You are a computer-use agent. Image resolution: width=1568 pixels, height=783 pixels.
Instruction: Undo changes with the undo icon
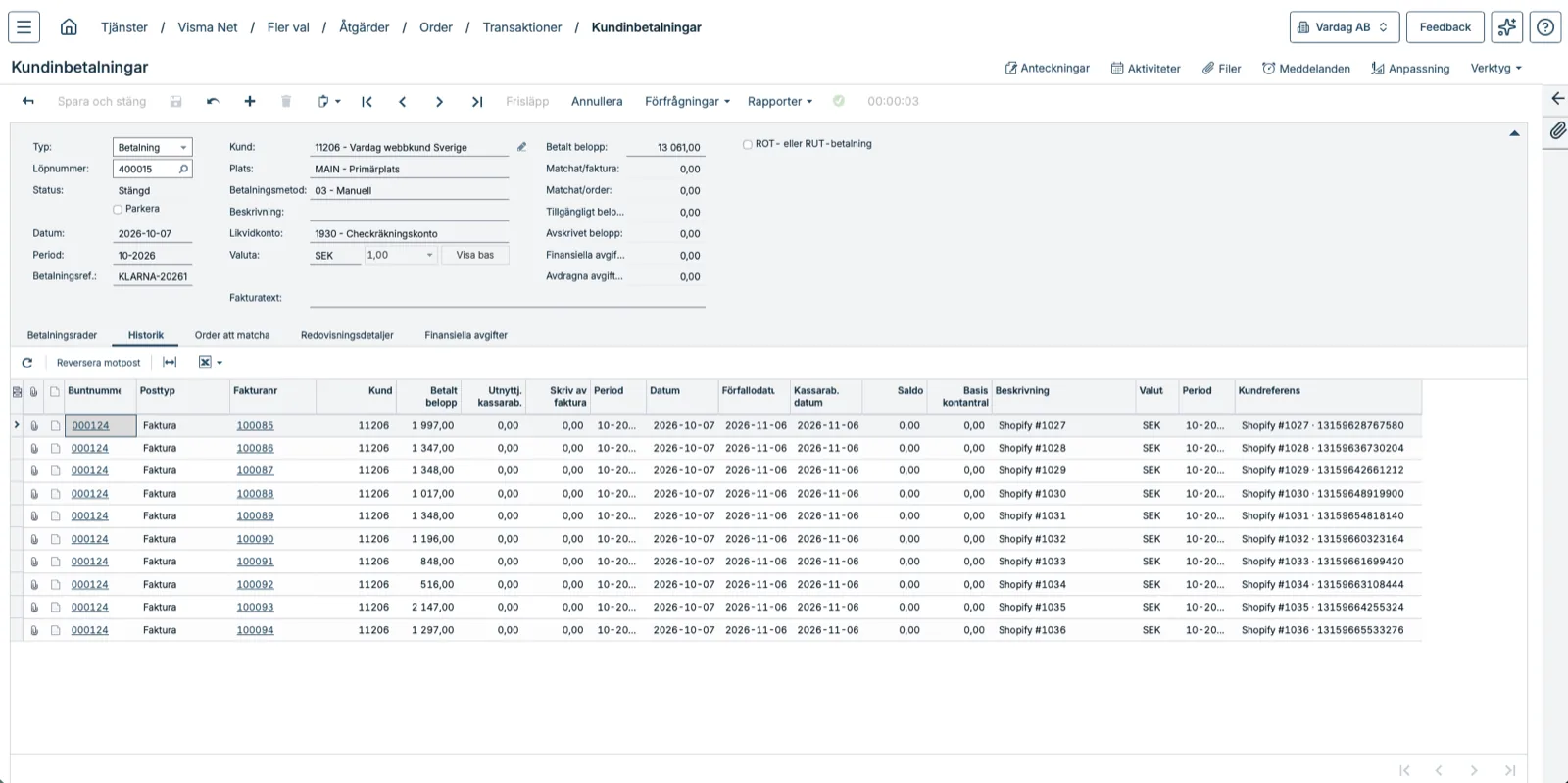[x=213, y=101]
